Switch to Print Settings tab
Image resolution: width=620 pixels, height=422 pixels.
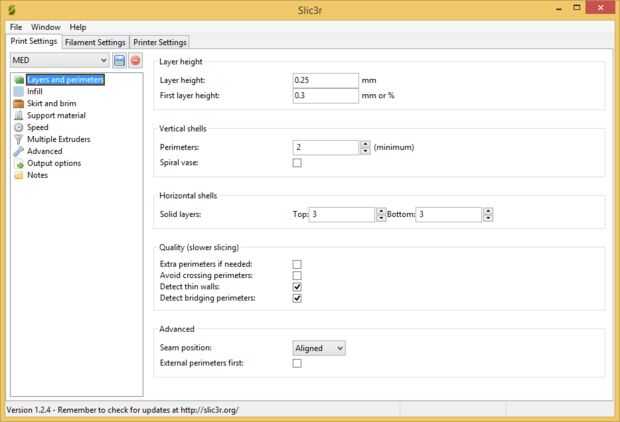coord(34,42)
